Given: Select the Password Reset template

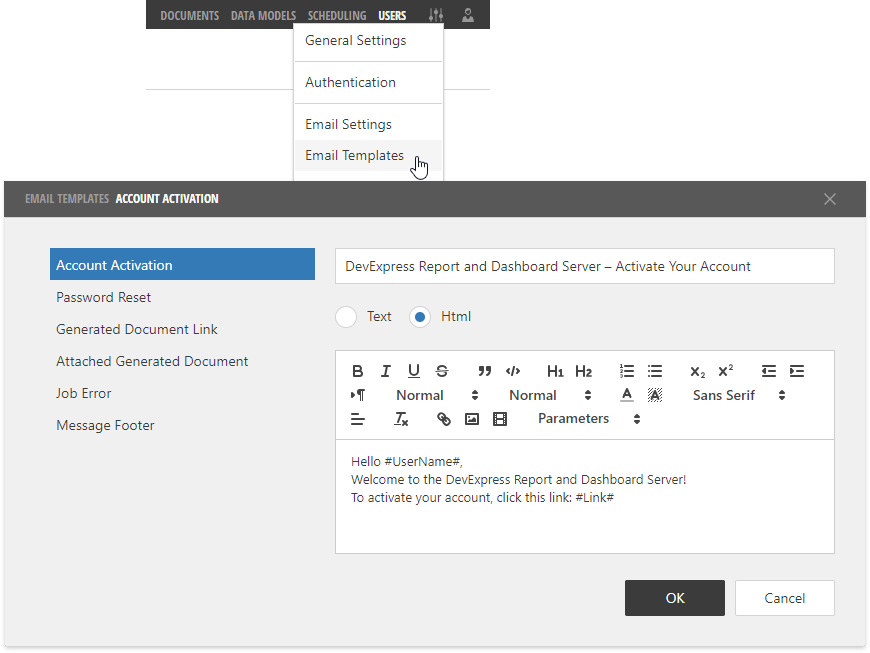Looking at the screenshot, I should click(x=183, y=297).
